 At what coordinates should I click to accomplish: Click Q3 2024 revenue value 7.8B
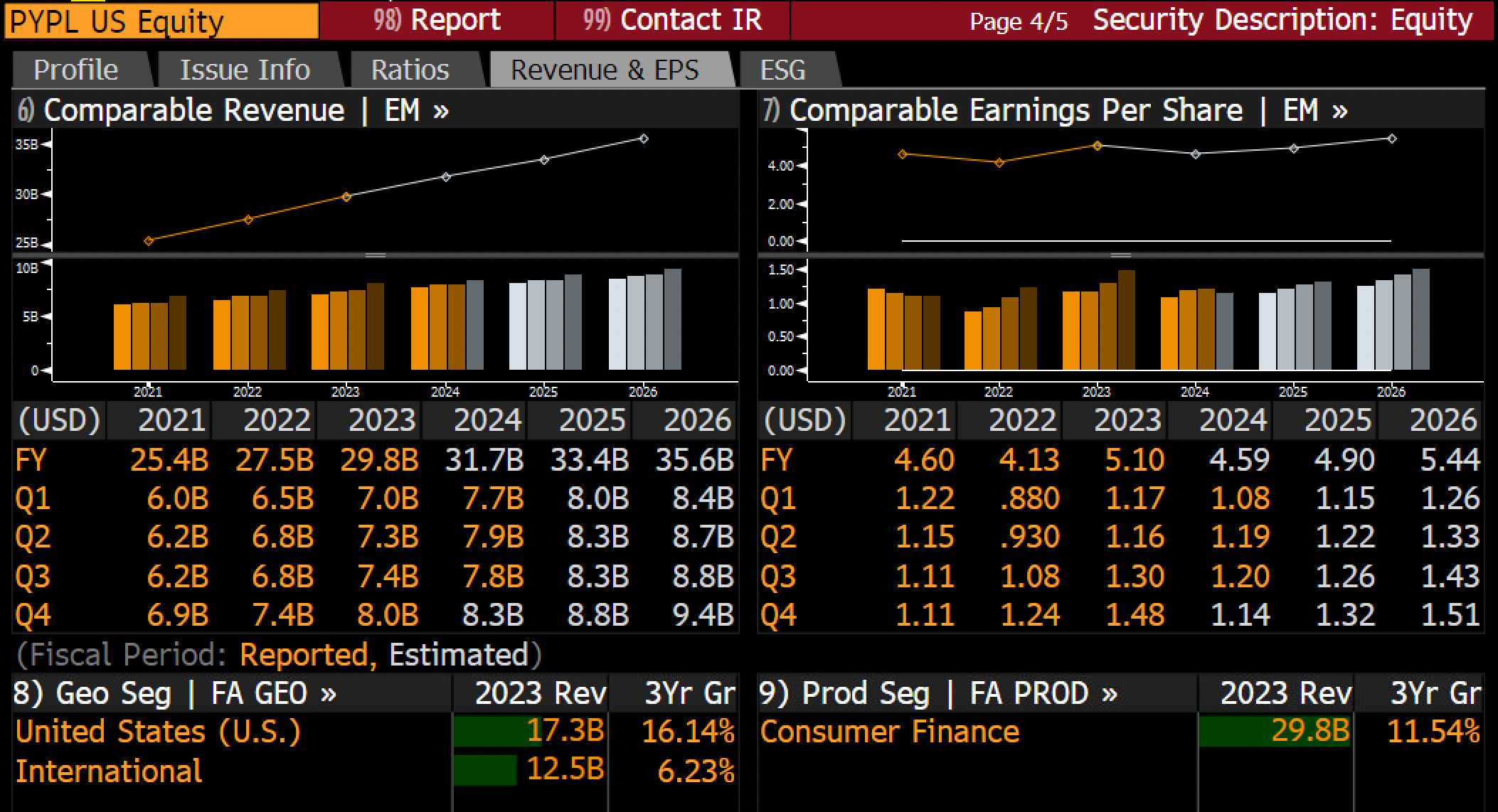pos(494,576)
